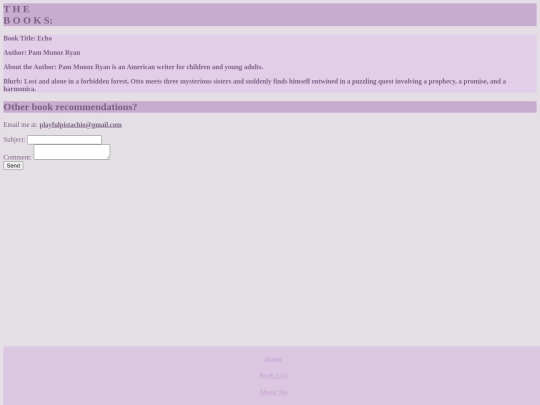
Task: Submit the form with Send button
Action: click(13, 166)
